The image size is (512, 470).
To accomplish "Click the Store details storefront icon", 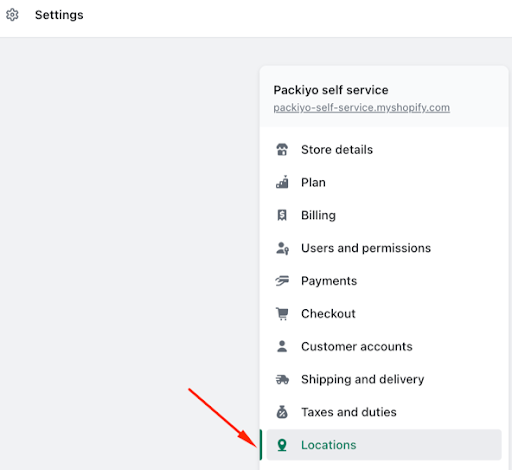I will (282, 150).
